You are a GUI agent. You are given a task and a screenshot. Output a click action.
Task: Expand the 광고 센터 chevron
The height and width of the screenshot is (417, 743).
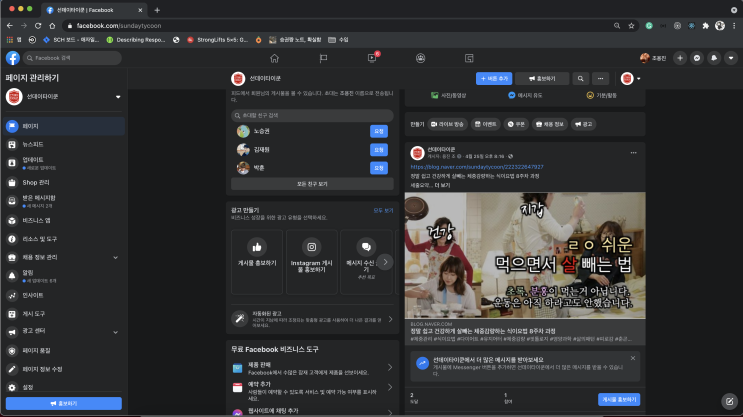coord(115,332)
